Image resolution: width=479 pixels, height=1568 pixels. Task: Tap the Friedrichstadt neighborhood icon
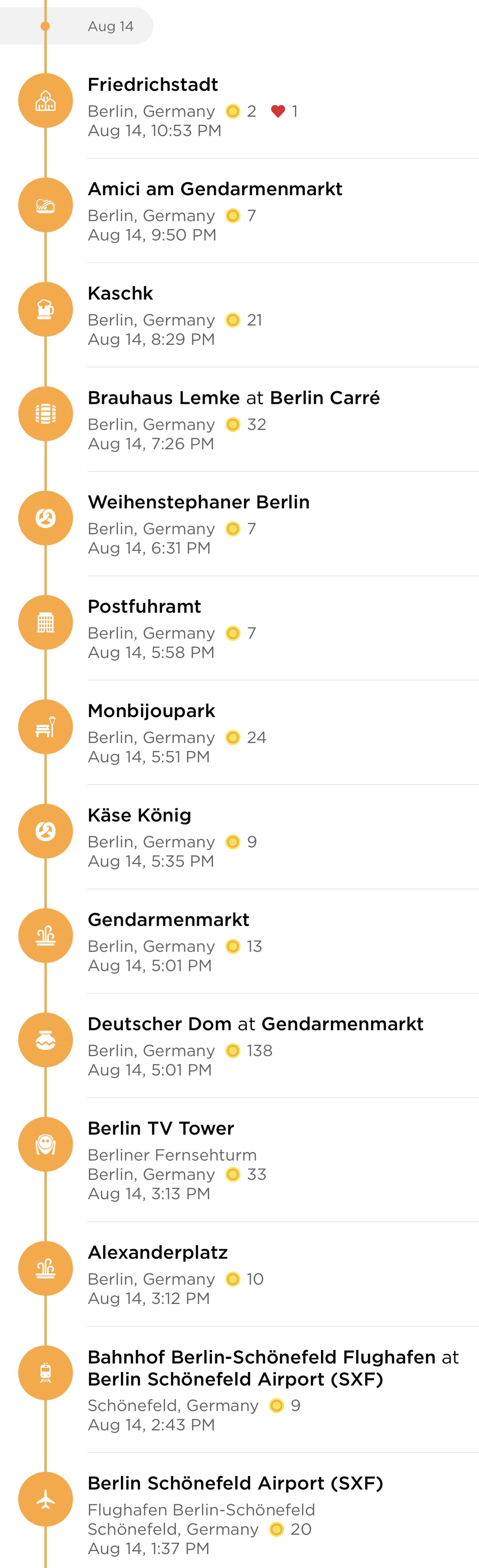(x=46, y=101)
